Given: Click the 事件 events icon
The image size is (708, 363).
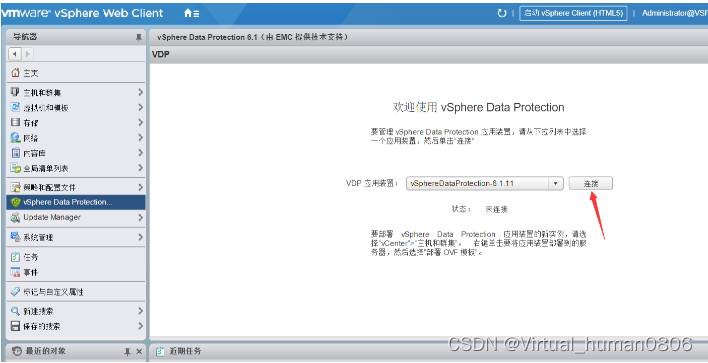Looking at the screenshot, I should pyautogui.click(x=16, y=272).
